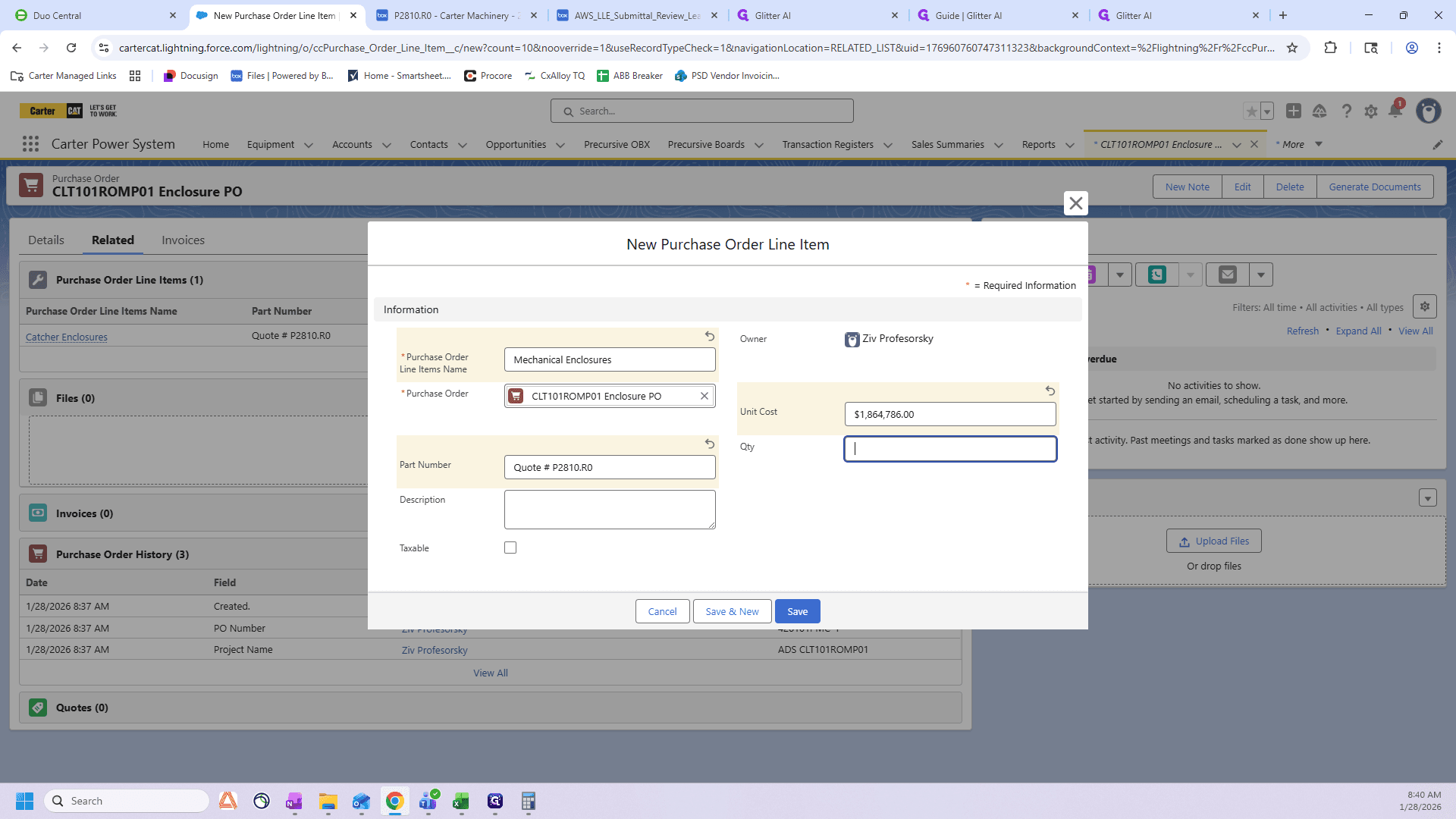The height and width of the screenshot is (819, 1456).
Task: Open the Home navigation item
Action: (x=215, y=144)
